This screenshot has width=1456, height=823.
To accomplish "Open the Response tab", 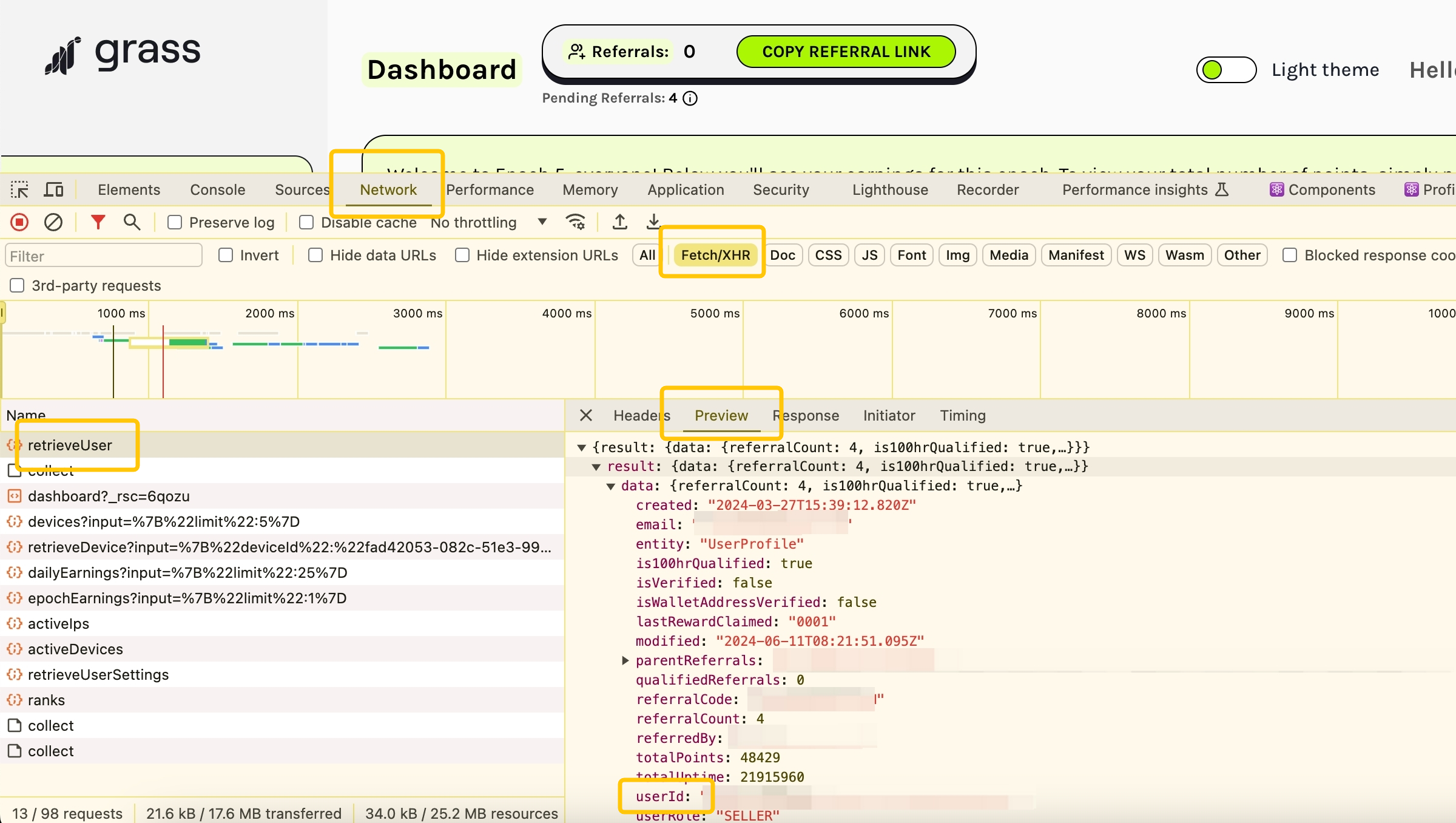I will (x=806, y=416).
